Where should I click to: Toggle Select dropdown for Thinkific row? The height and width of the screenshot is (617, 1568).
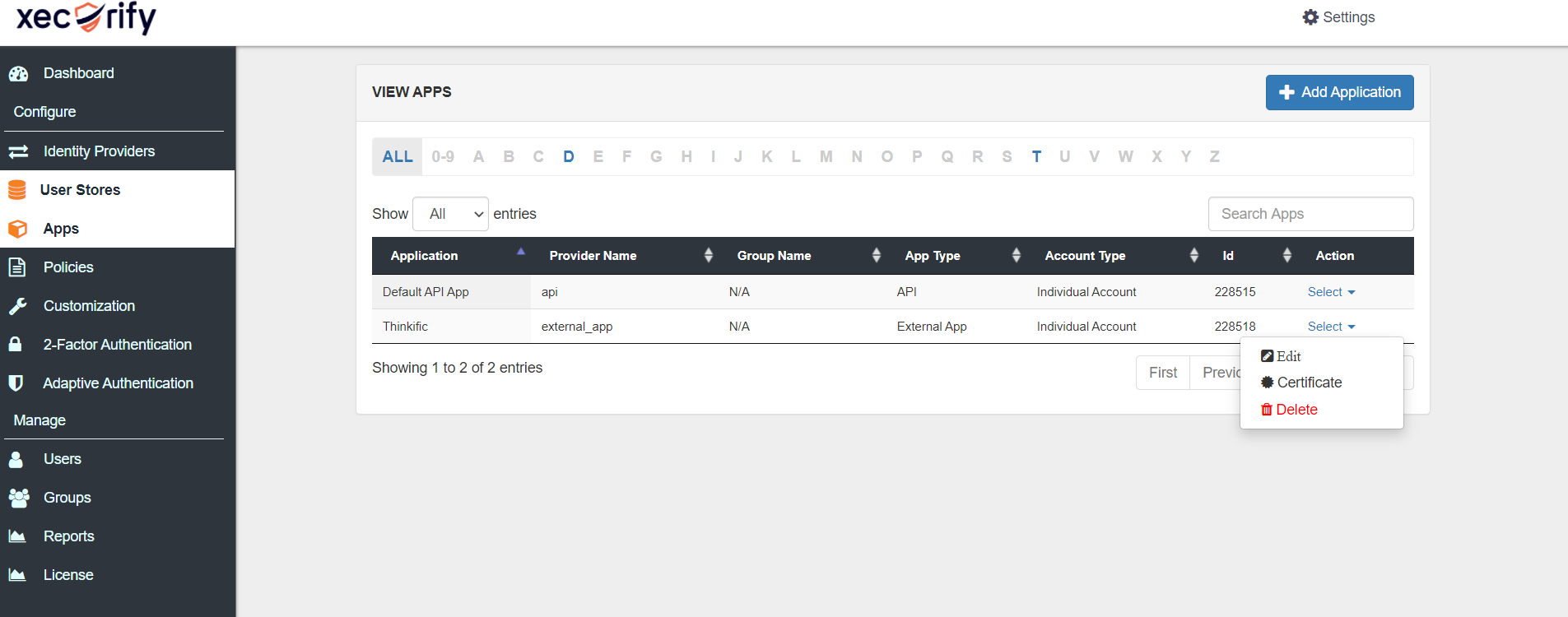coord(1331,327)
